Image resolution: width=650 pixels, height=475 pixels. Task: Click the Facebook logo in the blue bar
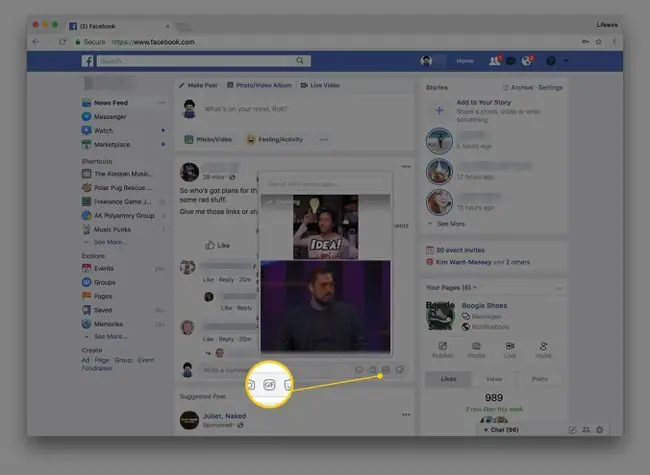[87, 61]
